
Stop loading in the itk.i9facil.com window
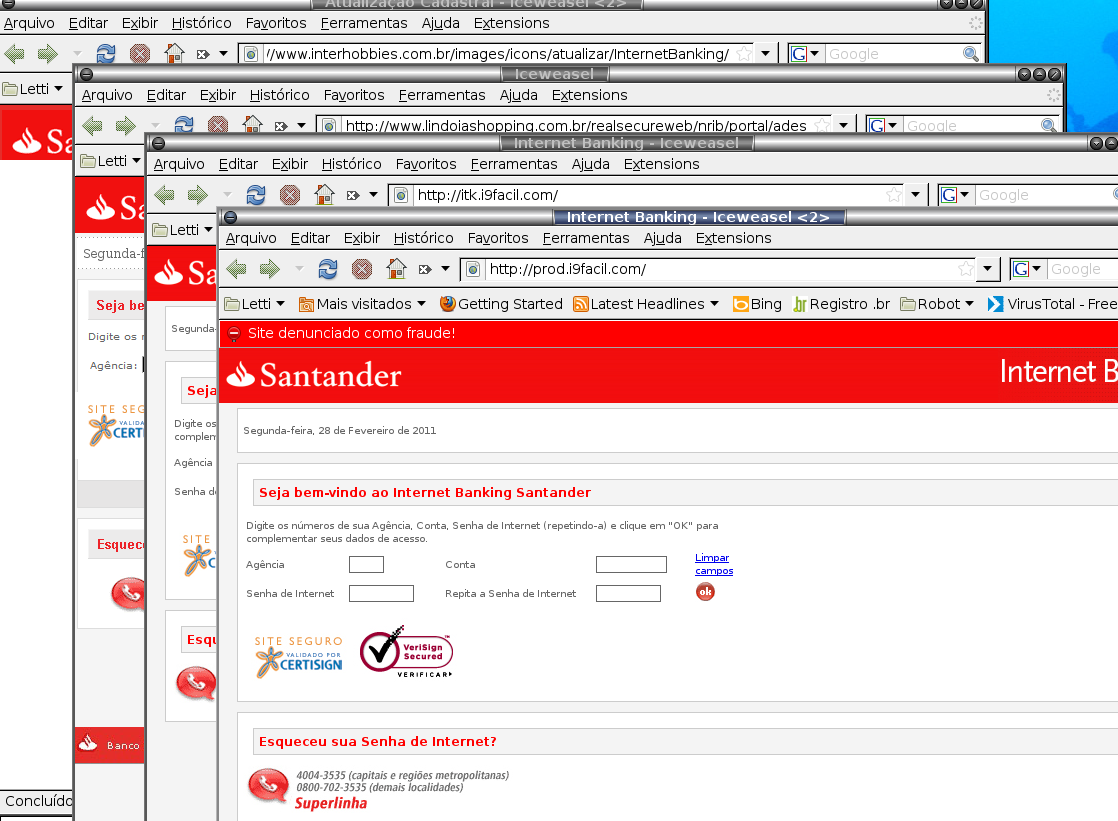coord(289,195)
